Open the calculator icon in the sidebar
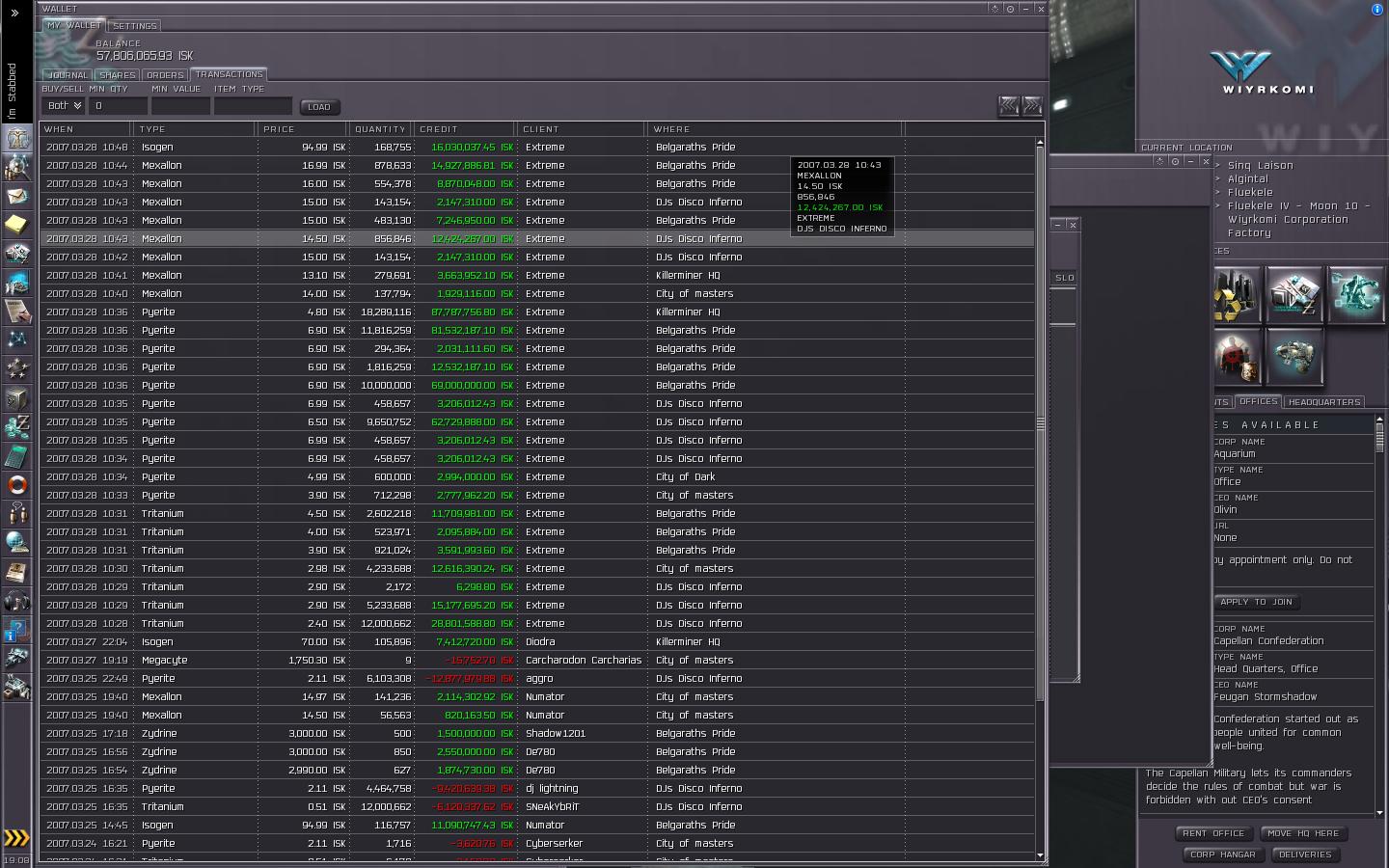The width and height of the screenshot is (1389, 868). tap(16, 456)
